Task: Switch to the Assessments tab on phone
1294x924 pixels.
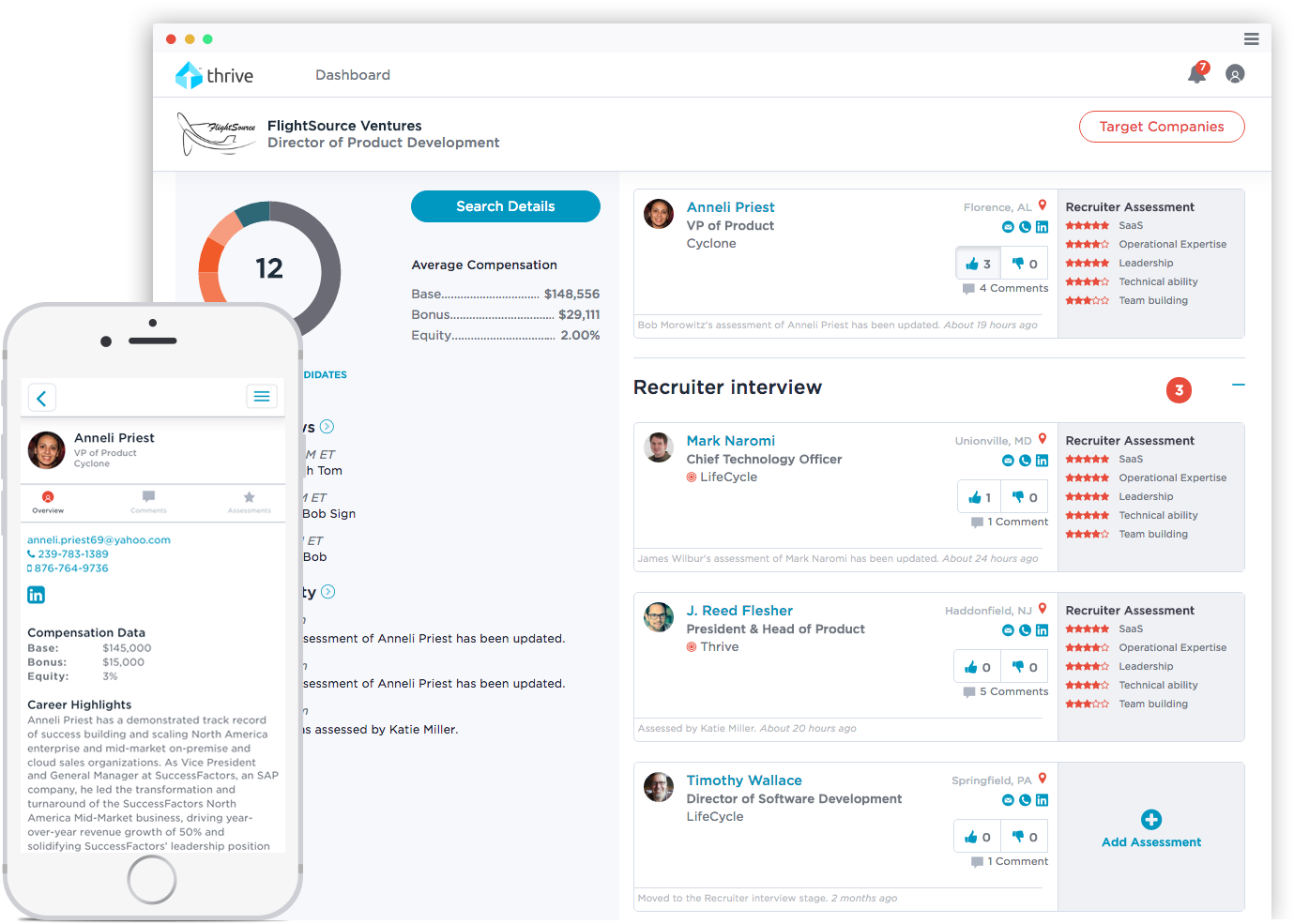Action: pyautogui.click(x=249, y=502)
